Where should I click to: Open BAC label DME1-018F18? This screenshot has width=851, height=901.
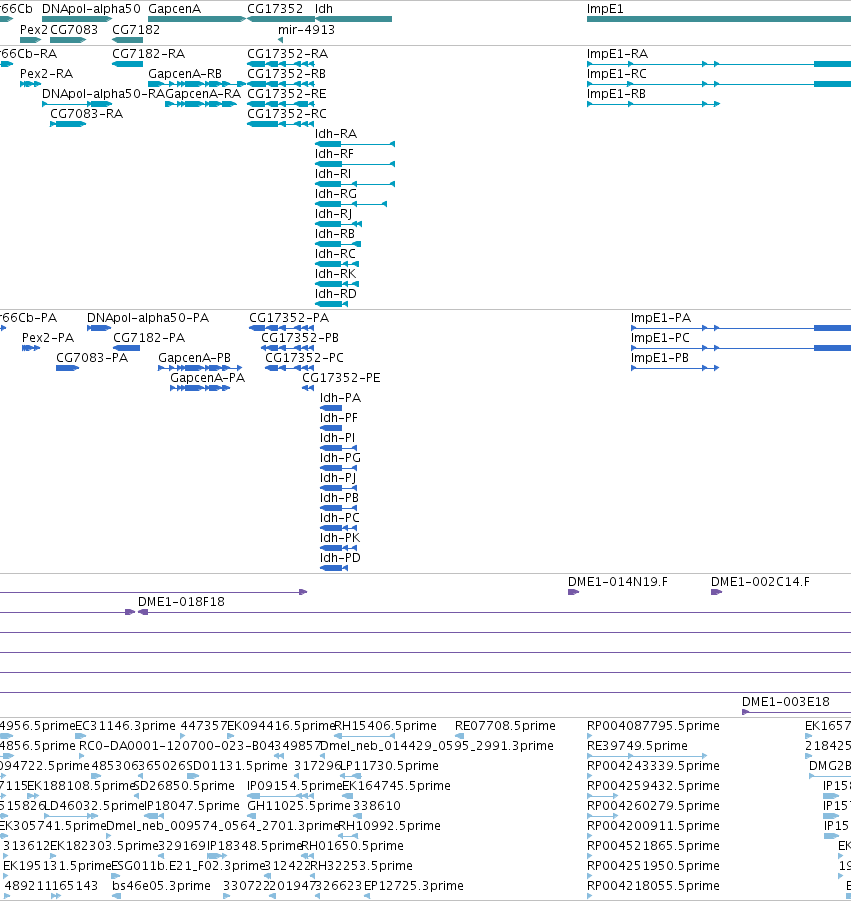181,602
